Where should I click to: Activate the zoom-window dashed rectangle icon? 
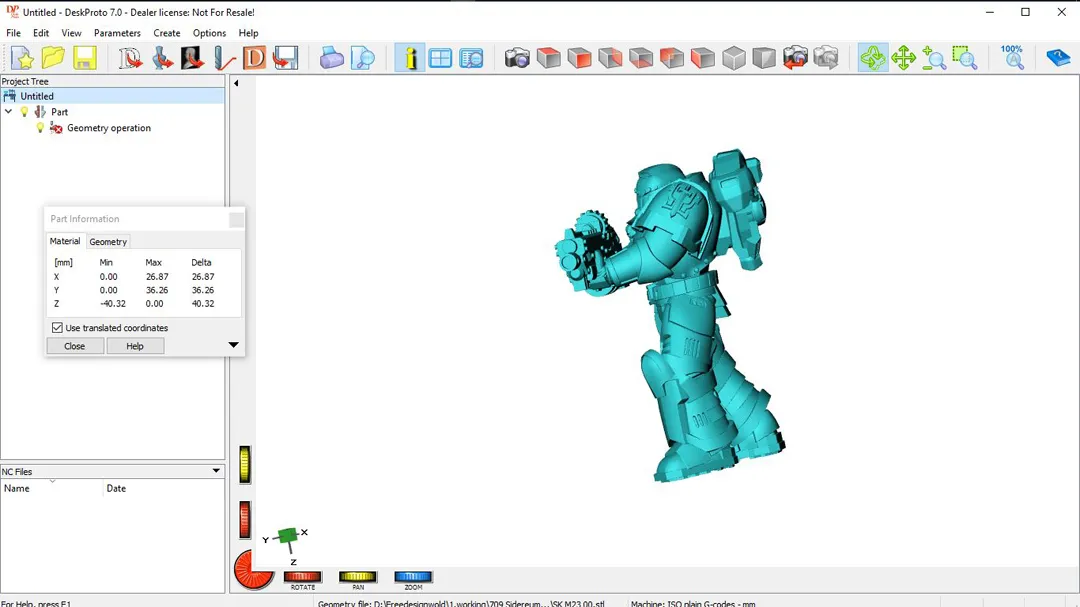tap(965, 58)
